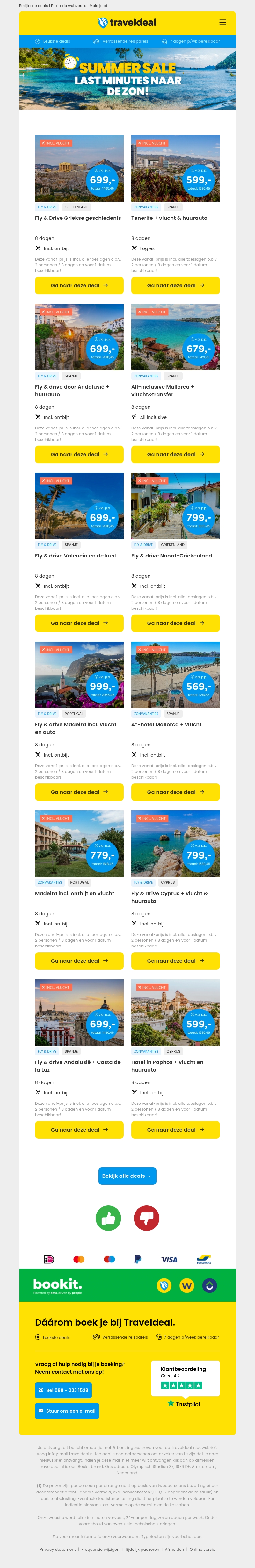Open the Traveldeal logo in header

click(x=127, y=23)
